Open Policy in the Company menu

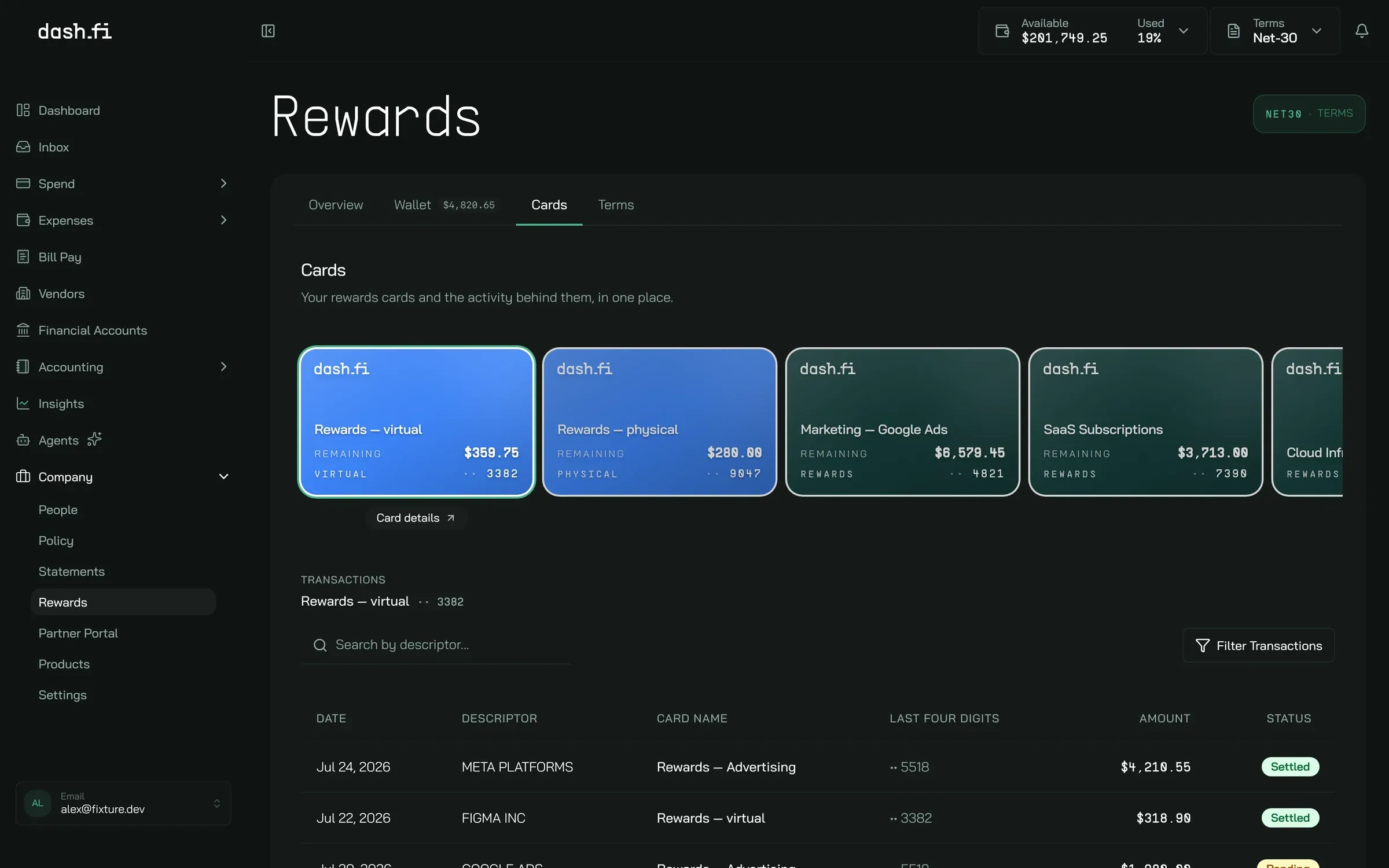click(56, 540)
